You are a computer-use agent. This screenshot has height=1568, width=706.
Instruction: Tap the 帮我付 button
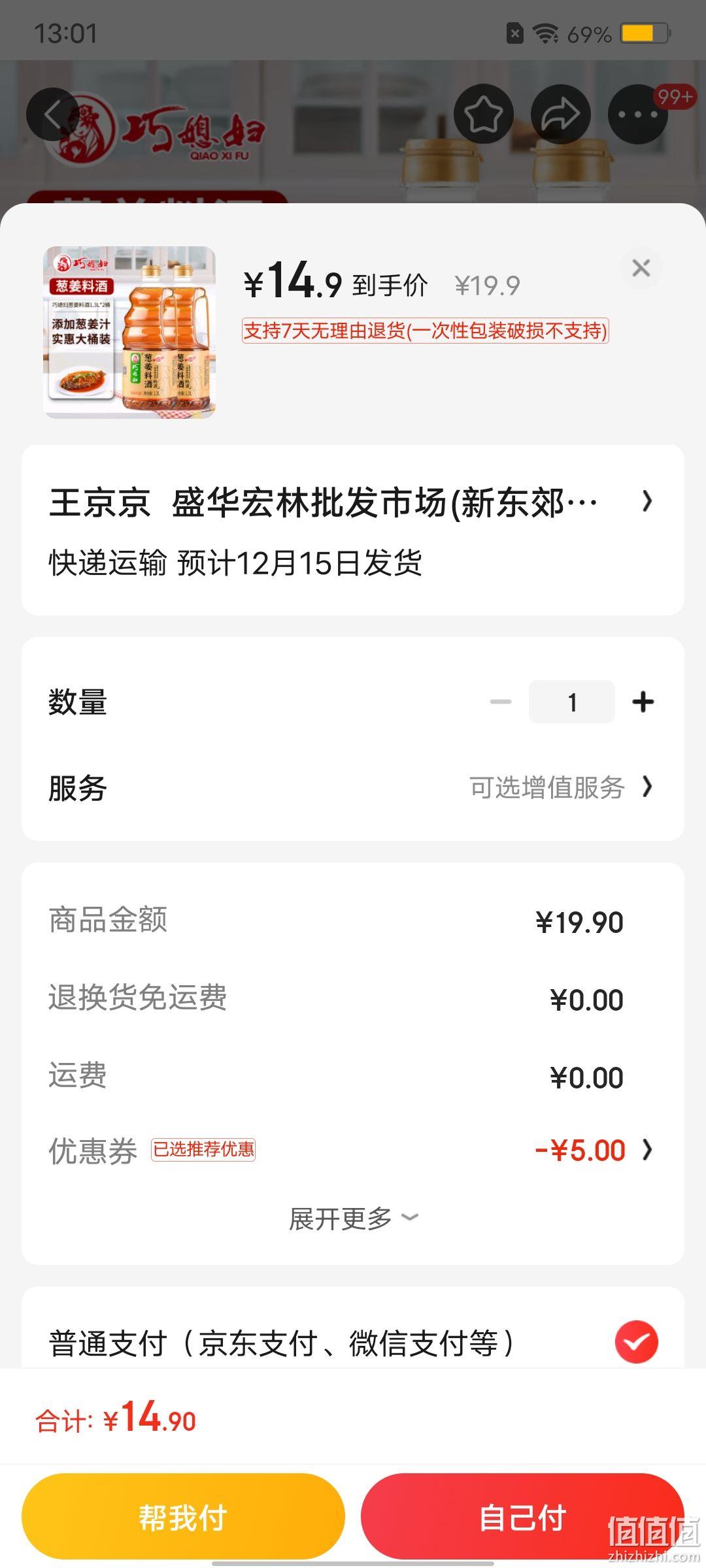(183, 1517)
